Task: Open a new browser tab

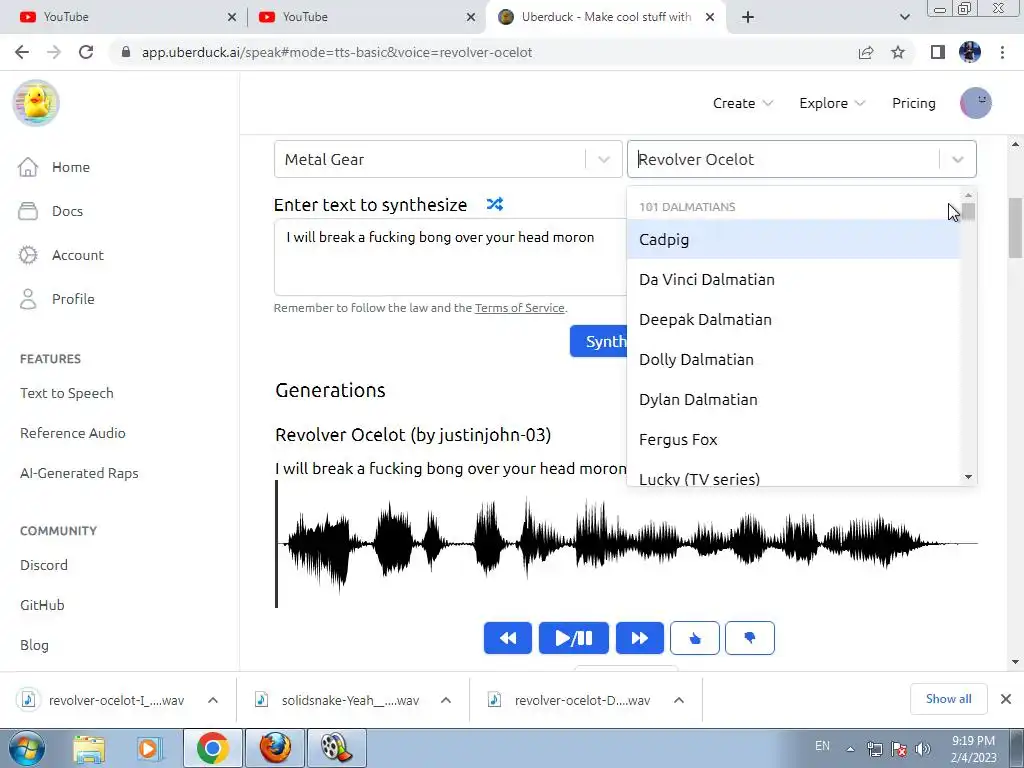Action: tap(748, 17)
